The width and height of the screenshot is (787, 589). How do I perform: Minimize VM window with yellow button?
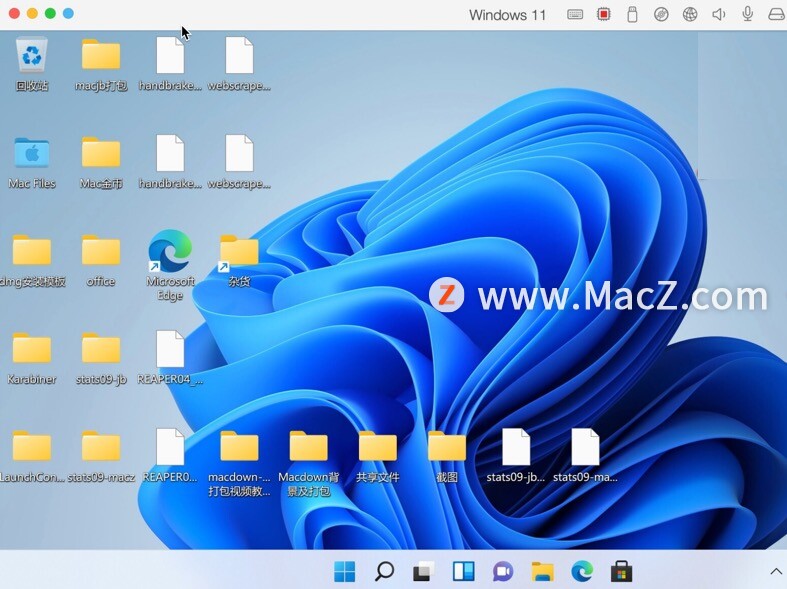point(32,14)
